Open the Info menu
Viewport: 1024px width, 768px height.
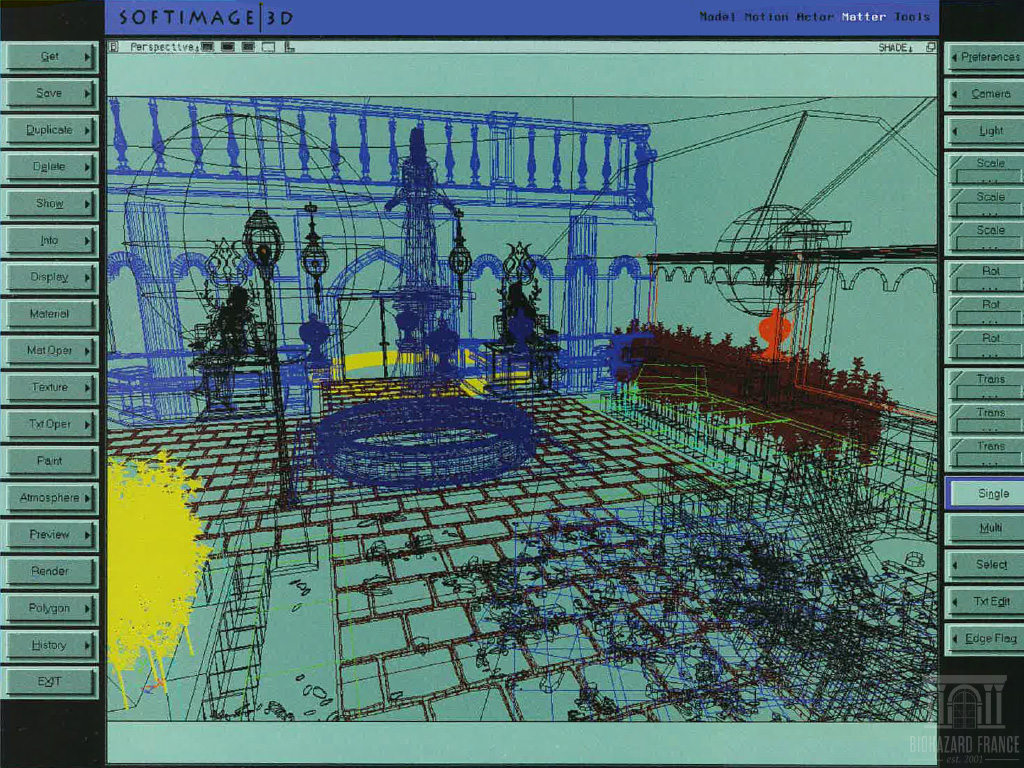pos(50,240)
